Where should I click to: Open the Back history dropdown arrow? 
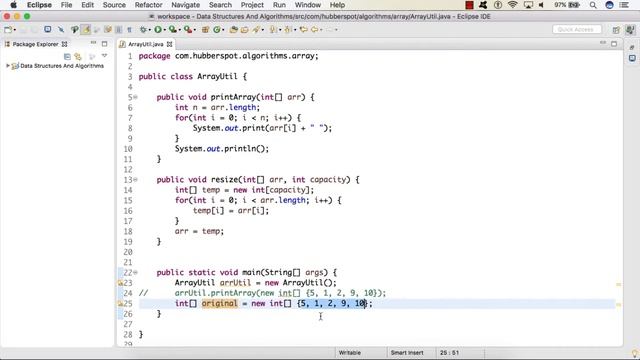point(321,30)
